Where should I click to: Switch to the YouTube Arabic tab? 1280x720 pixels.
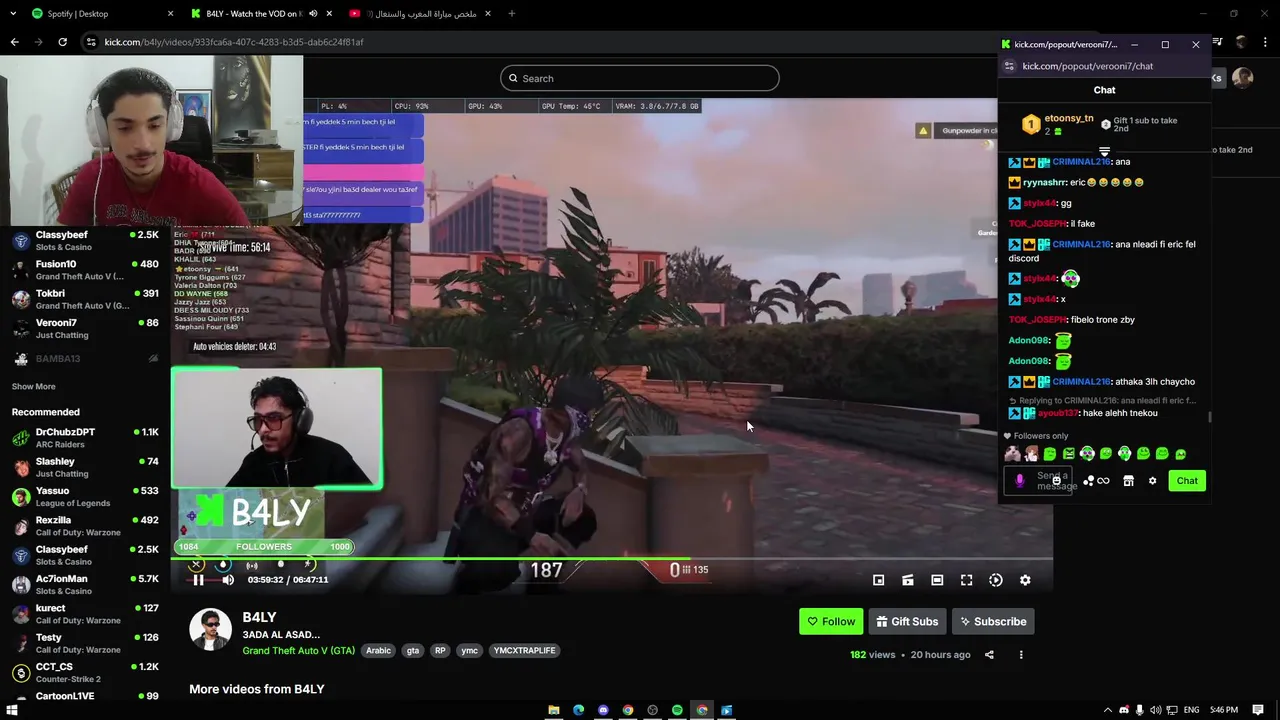[420, 14]
